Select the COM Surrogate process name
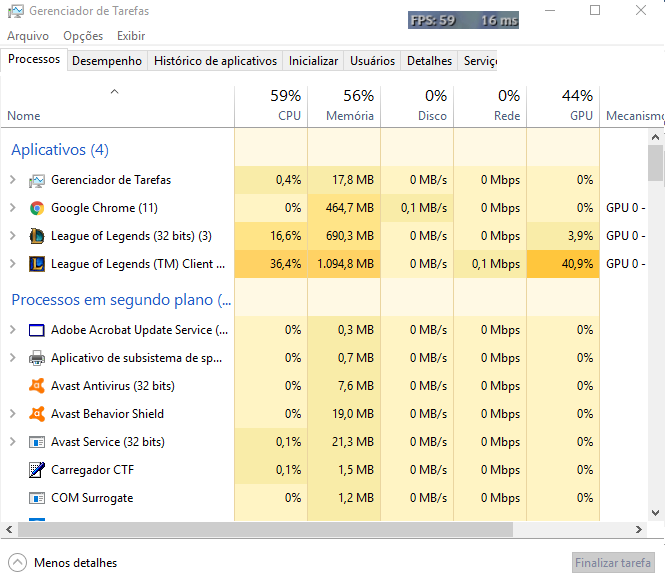 pyautogui.click(x=92, y=498)
